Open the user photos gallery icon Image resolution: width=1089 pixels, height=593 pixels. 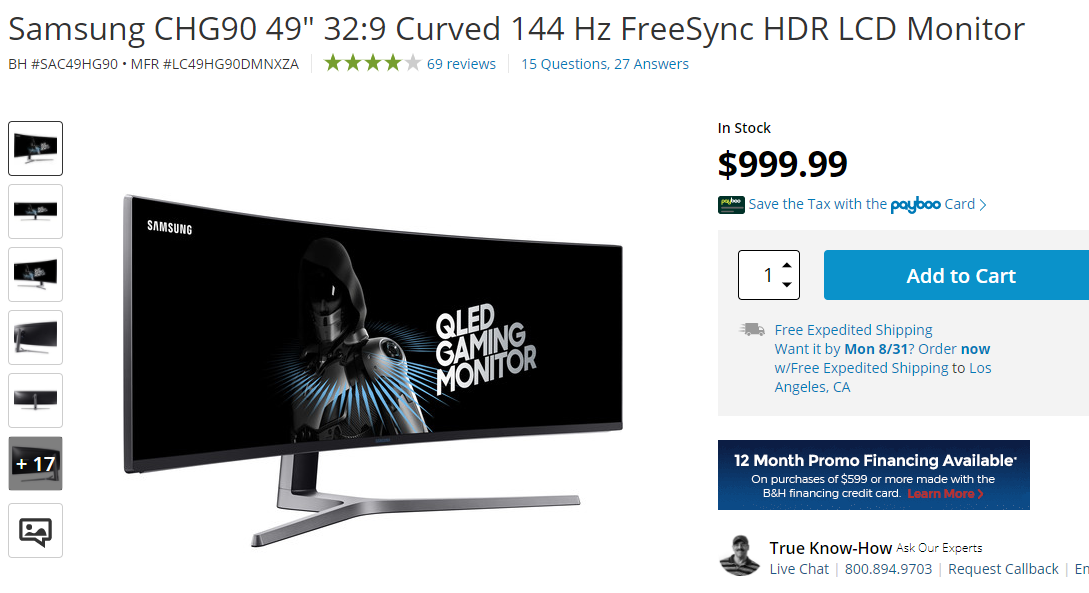[x=35, y=531]
